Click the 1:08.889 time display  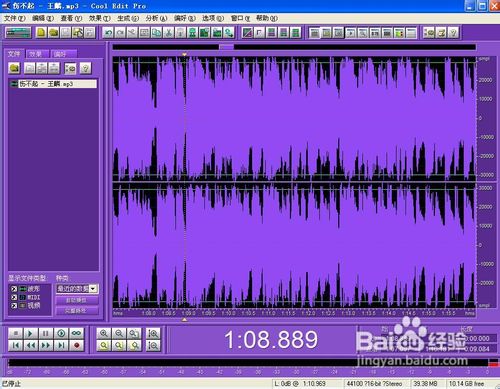270,340
